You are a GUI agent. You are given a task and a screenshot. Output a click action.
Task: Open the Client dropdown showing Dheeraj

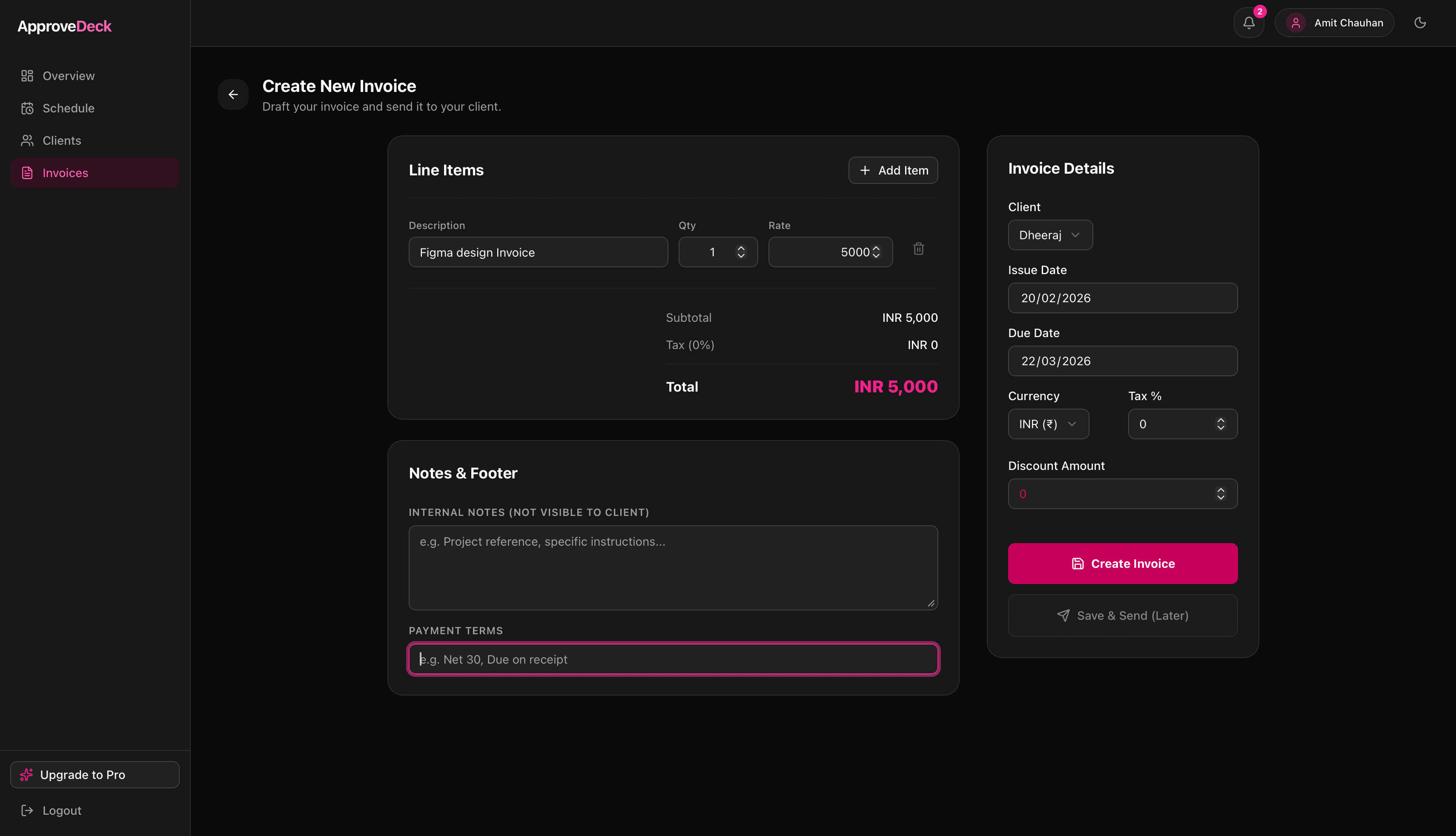click(1050, 235)
